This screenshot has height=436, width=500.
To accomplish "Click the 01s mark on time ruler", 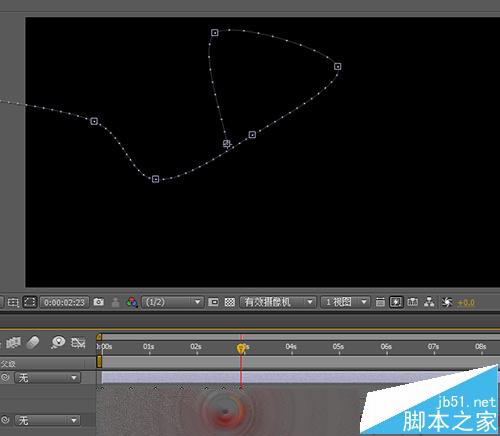I will 149,347.
